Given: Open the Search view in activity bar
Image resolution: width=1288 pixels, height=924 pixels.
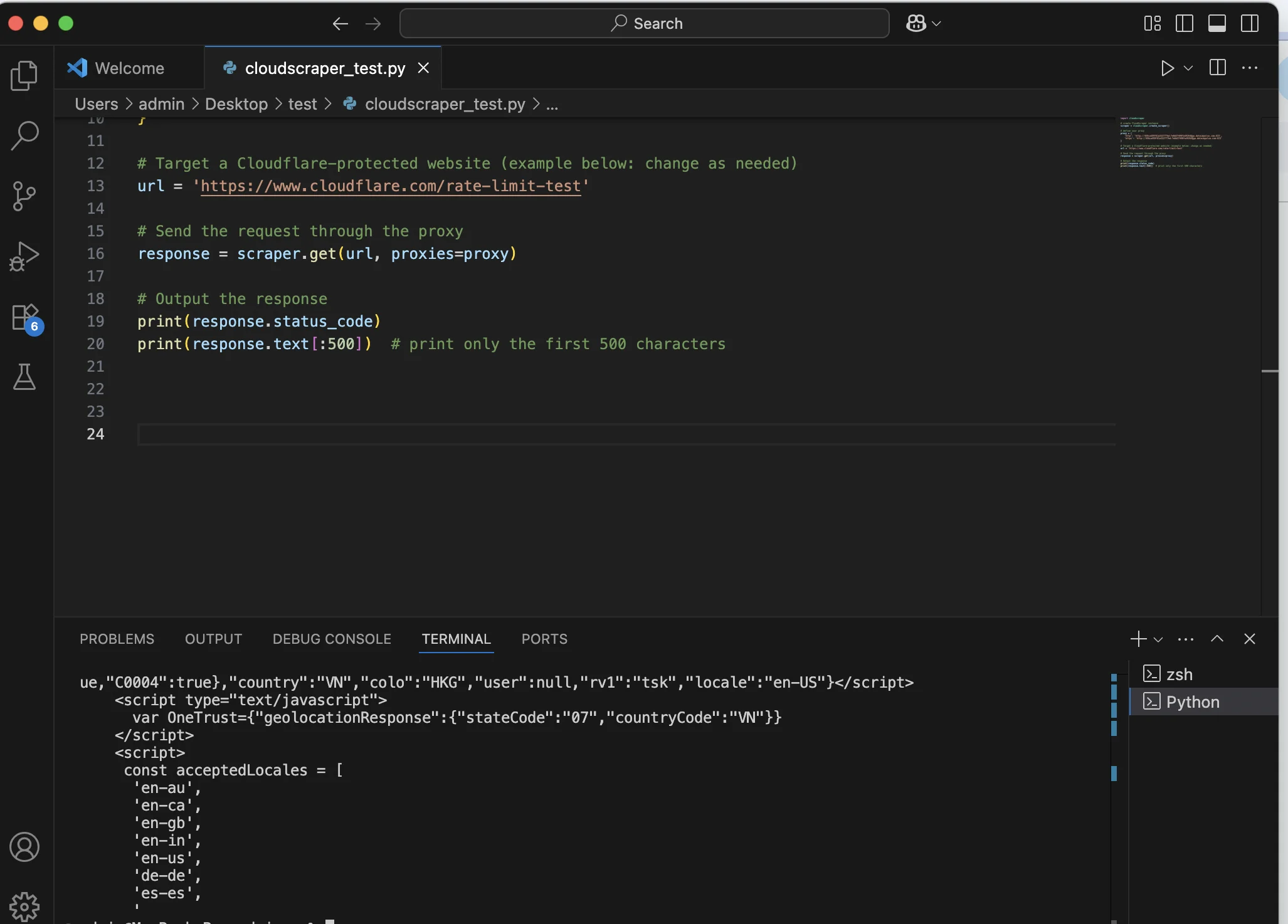Looking at the screenshot, I should 24,135.
